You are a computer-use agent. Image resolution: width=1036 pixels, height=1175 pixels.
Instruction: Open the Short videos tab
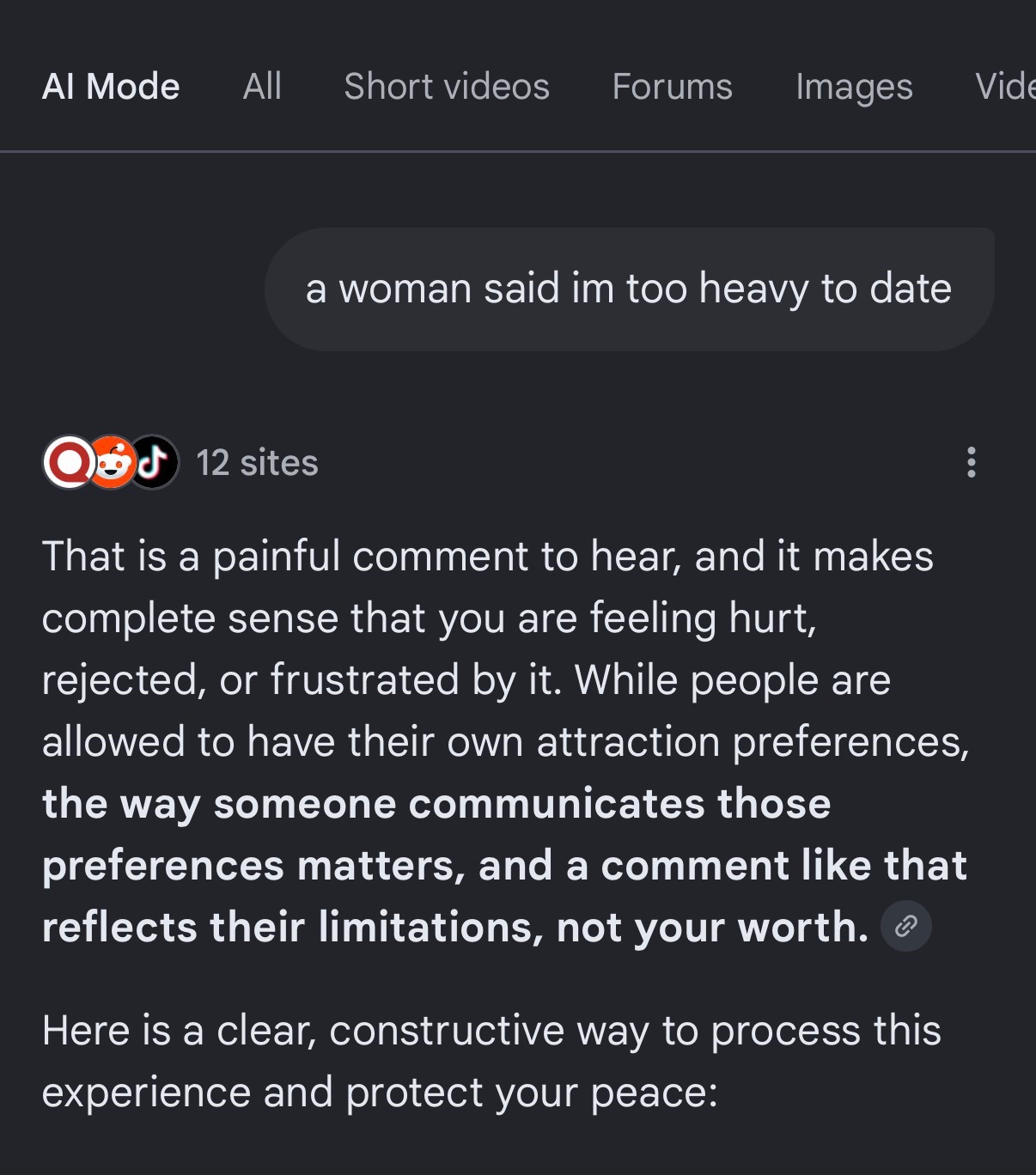(x=447, y=87)
